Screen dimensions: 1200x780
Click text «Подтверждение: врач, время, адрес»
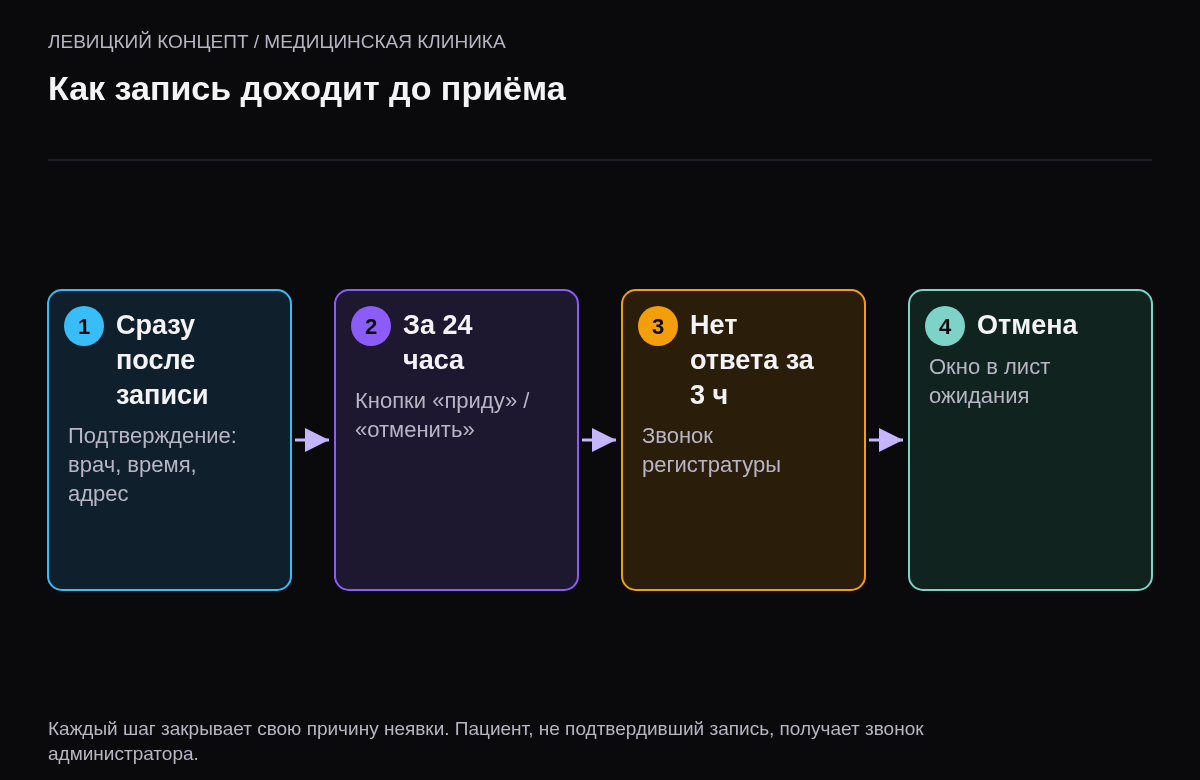pyautogui.click(x=152, y=464)
